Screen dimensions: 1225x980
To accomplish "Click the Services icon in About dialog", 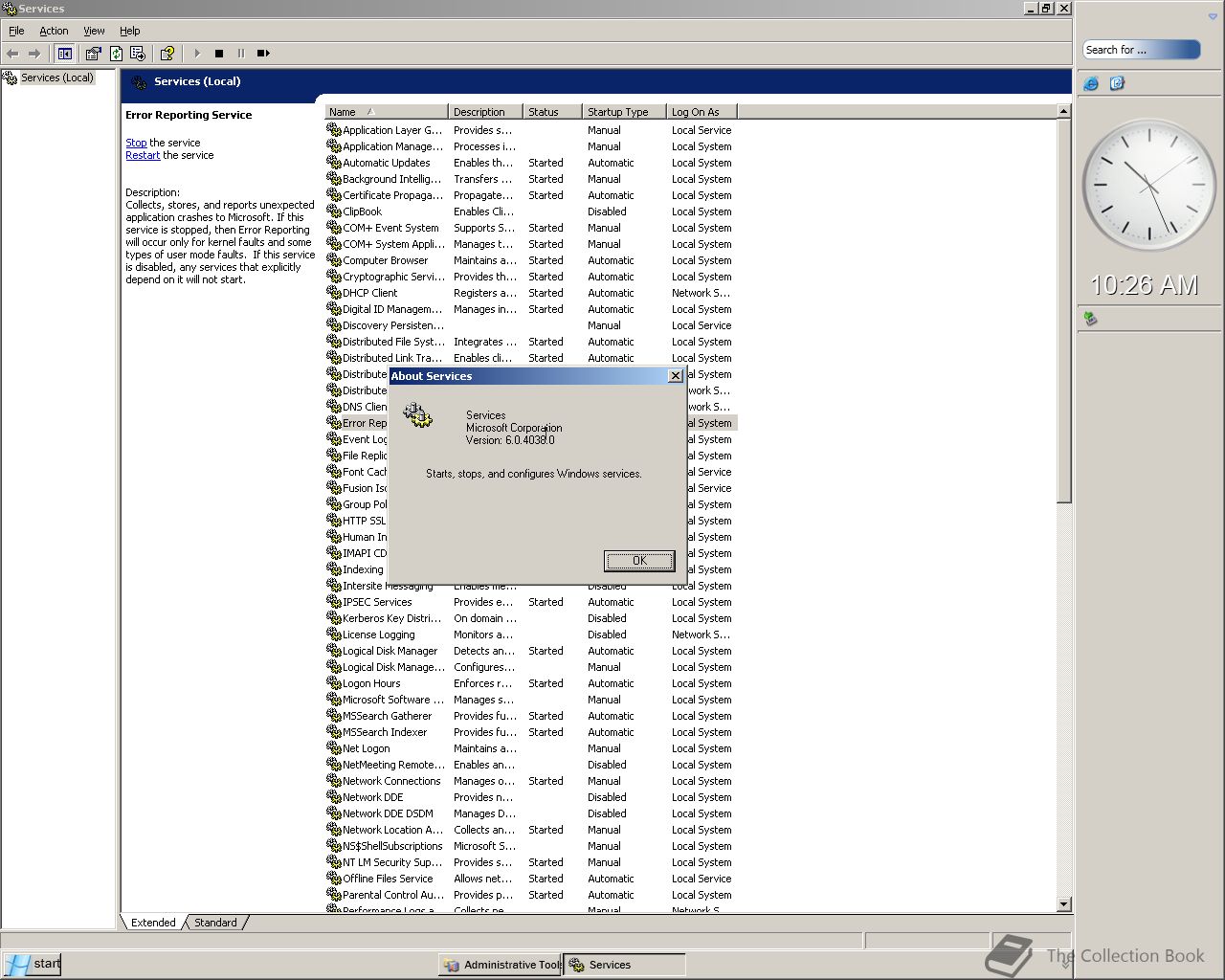I will pyautogui.click(x=418, y=415).
